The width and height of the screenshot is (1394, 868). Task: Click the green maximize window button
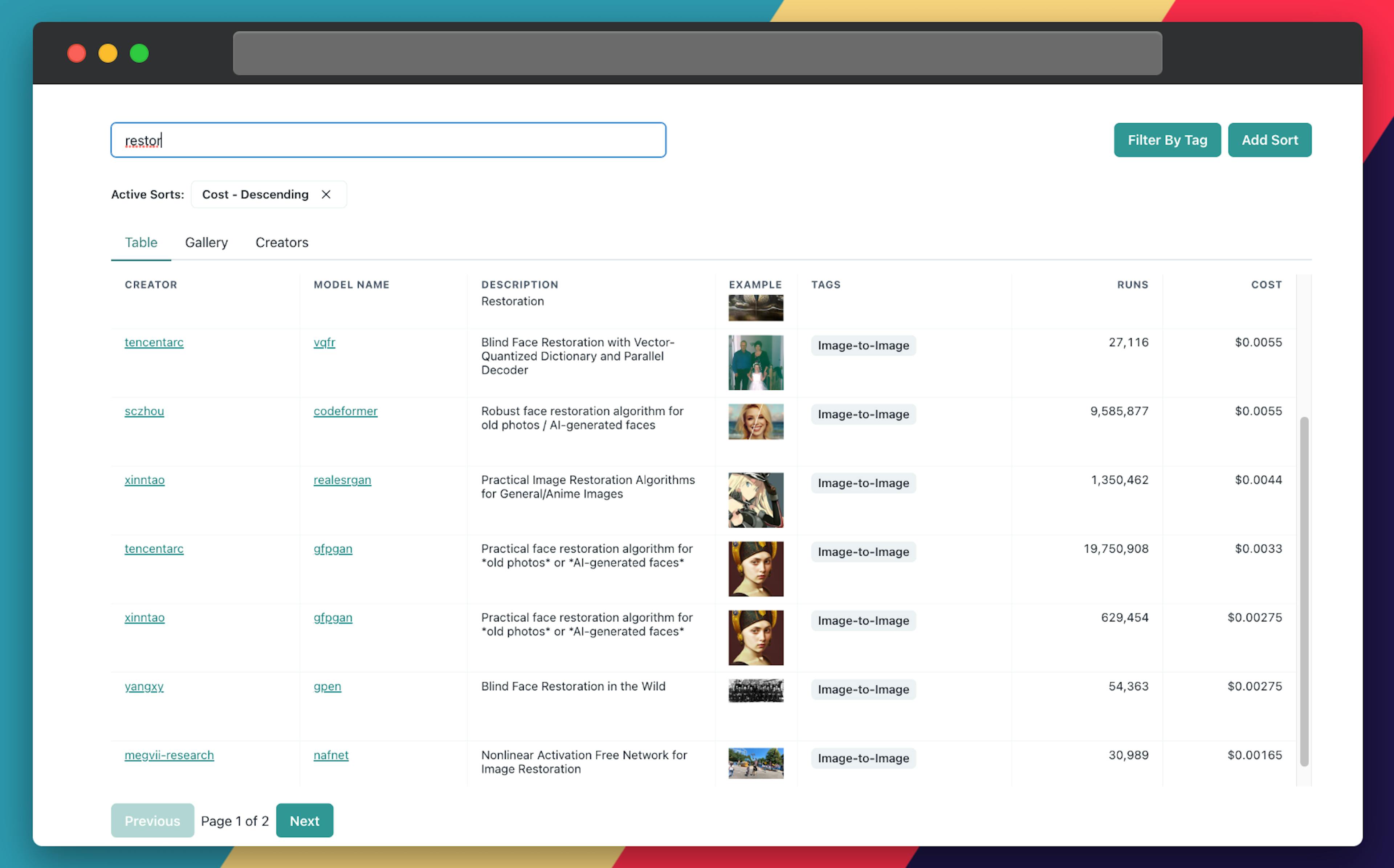139,53
